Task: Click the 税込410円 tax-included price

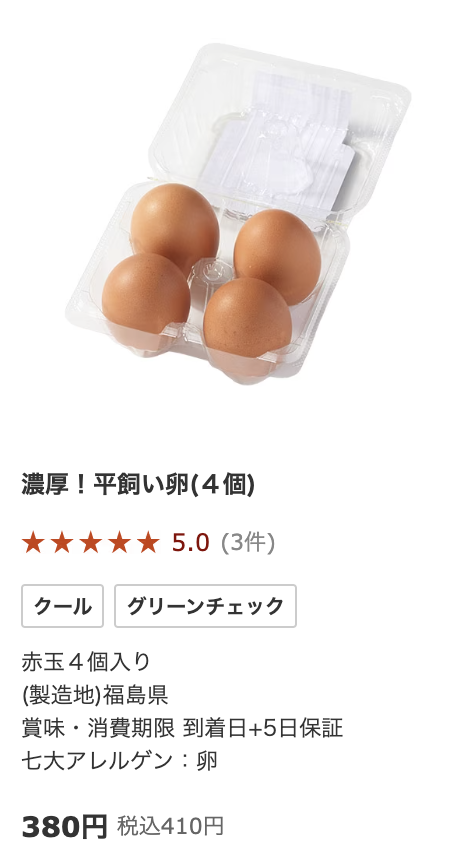Action: [x=170, y=826]
